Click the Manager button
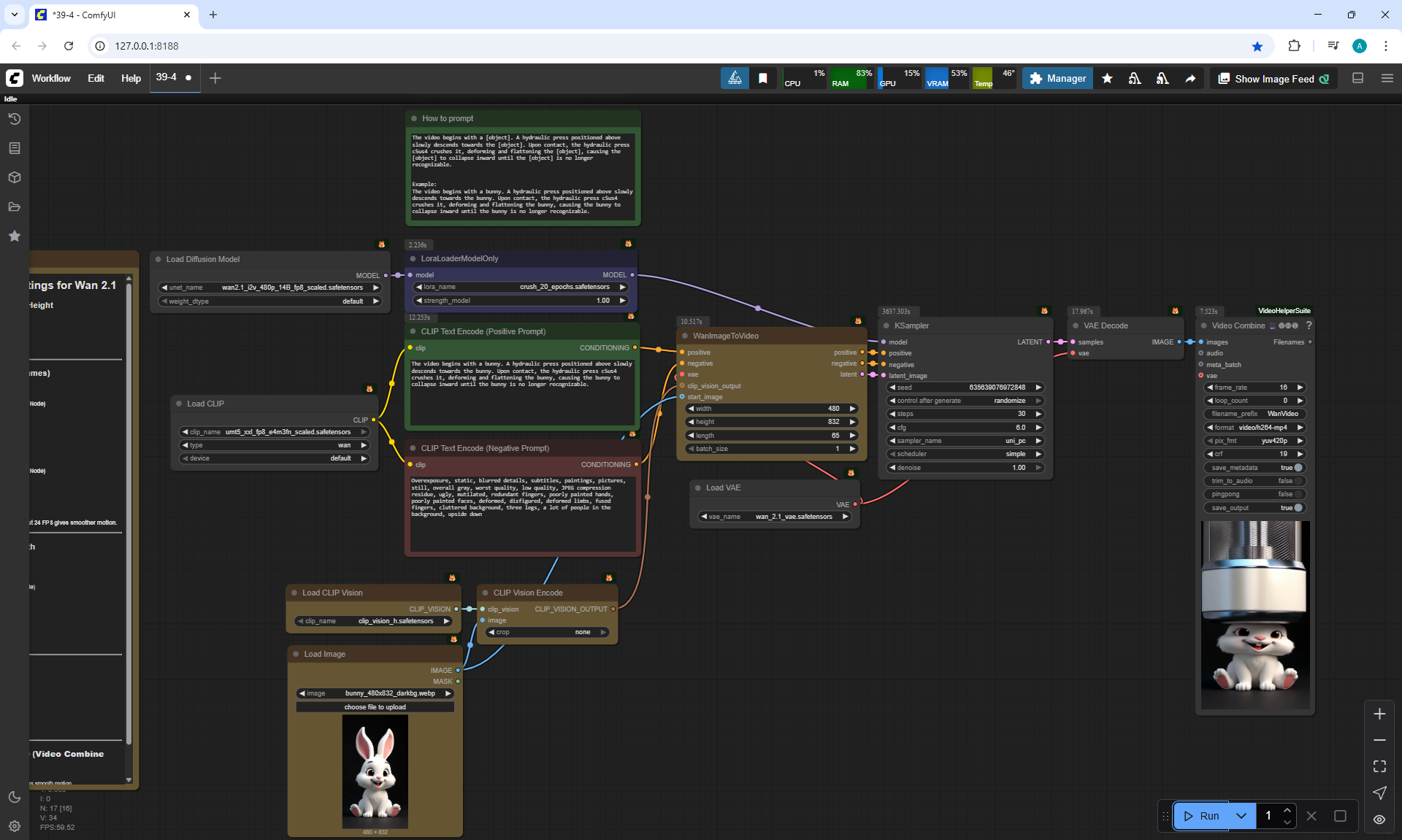The width and height of the screenshot is (1402, 840). click(1057, 79)
